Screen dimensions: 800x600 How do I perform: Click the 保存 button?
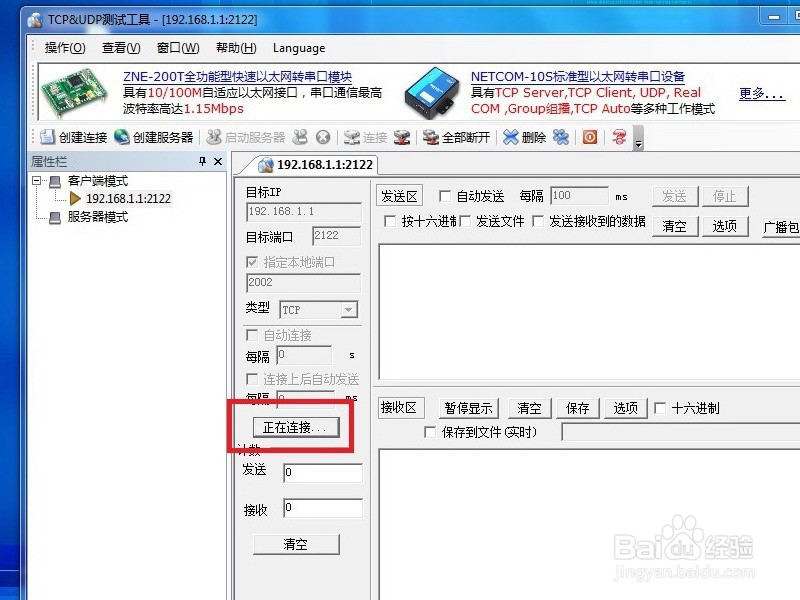pyautogui.click(x=578, y=408)
